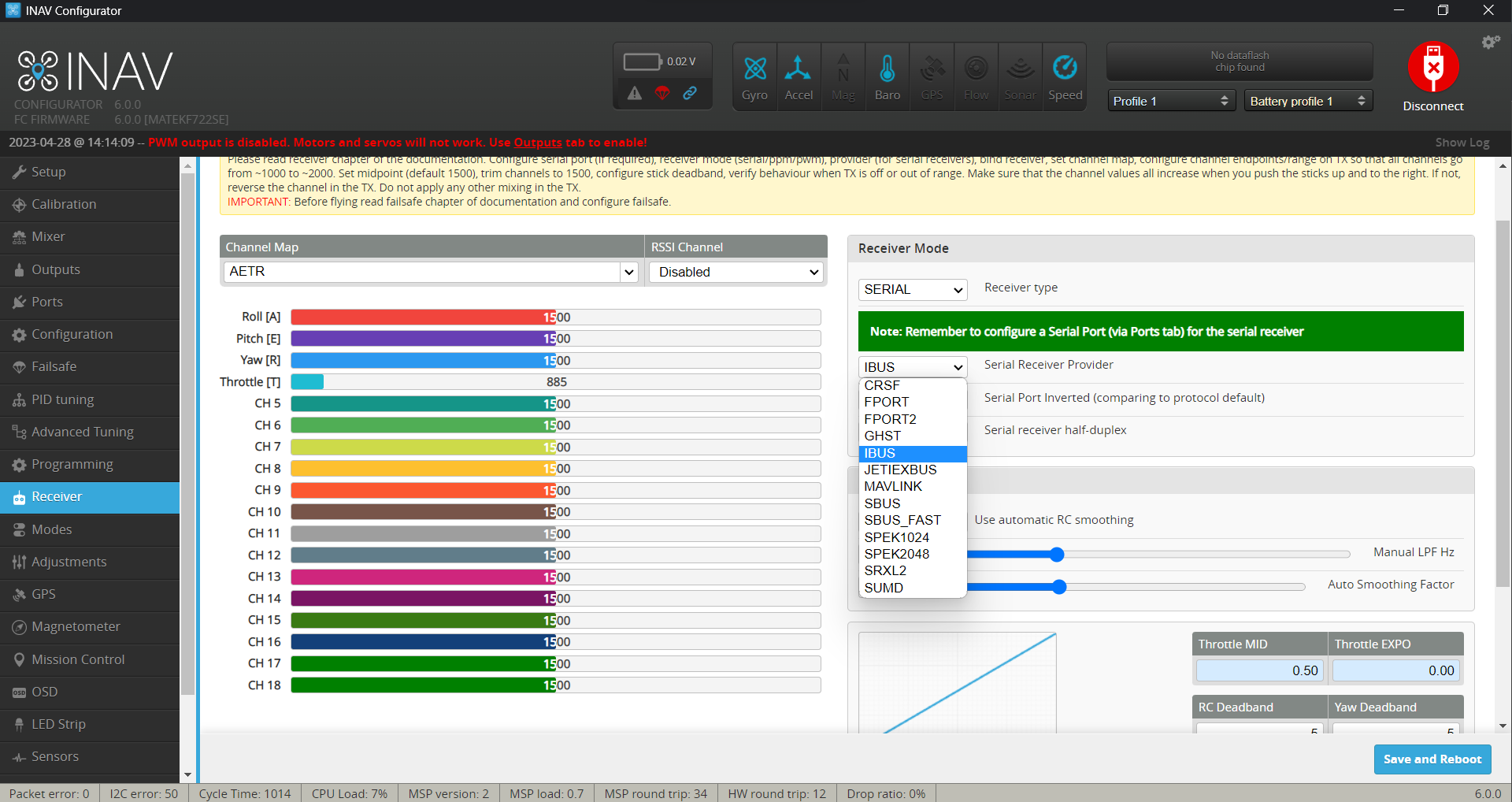
Task: Click the Accel sensor icon
Action: click(799, 75)
